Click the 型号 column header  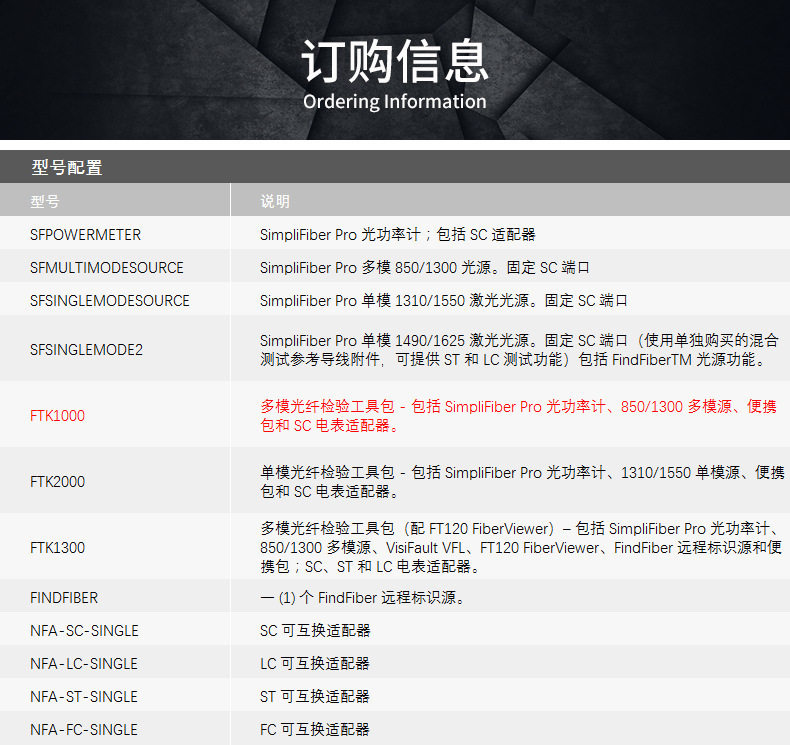[x=45, y=201]
